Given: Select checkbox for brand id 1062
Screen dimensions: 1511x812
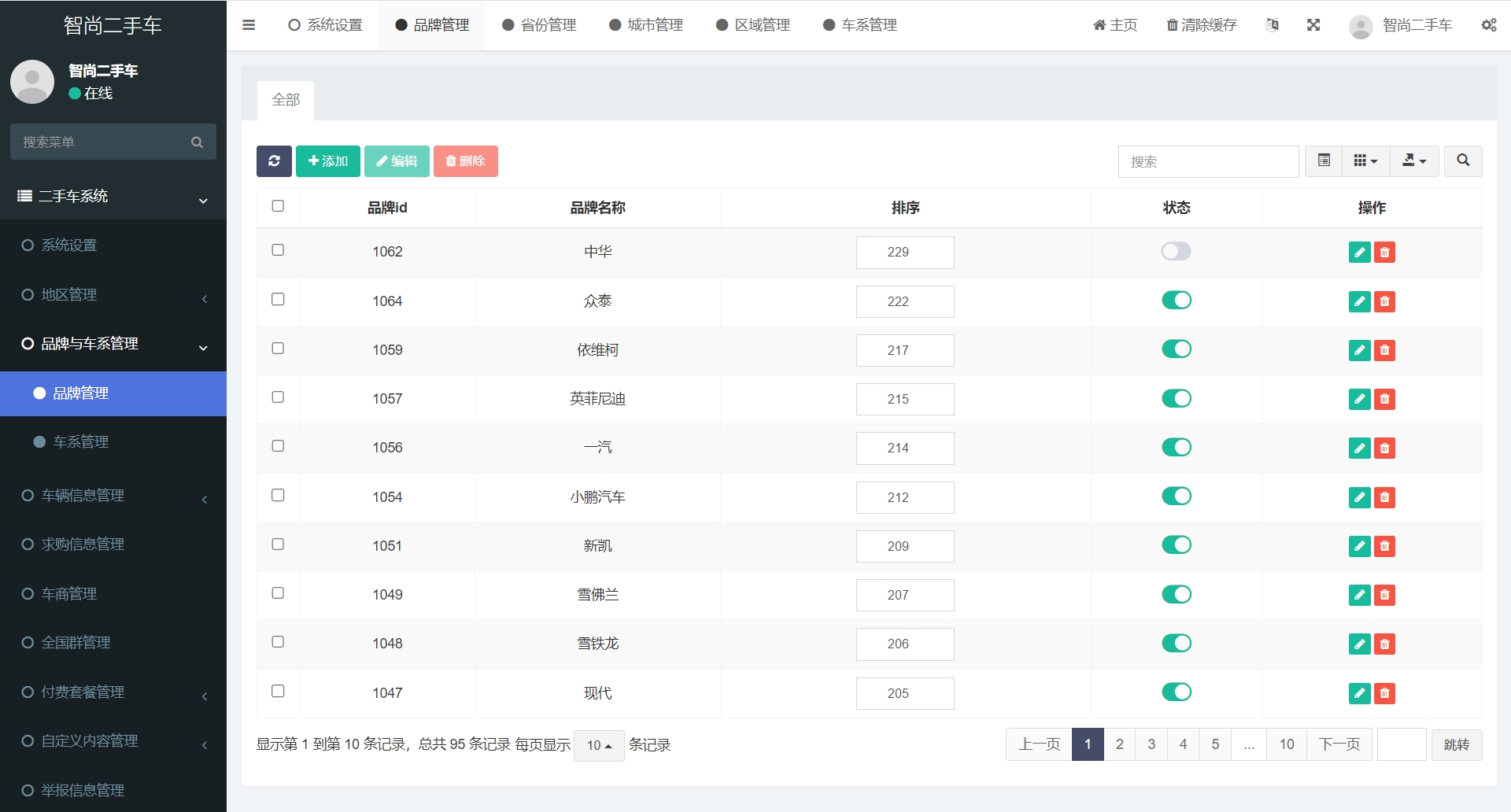Looking at the screenshot, I should [x=278, y=250].
